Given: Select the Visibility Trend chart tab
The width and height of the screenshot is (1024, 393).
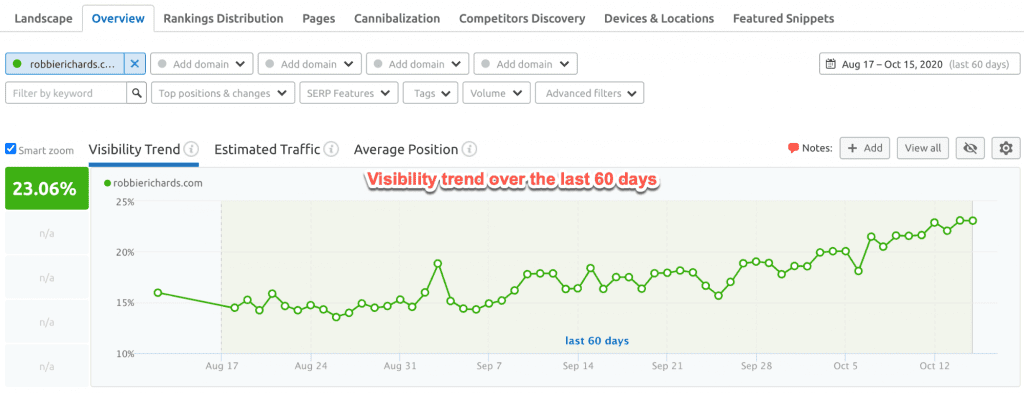Looking at the screenshot, I should (x=135, y=149).
